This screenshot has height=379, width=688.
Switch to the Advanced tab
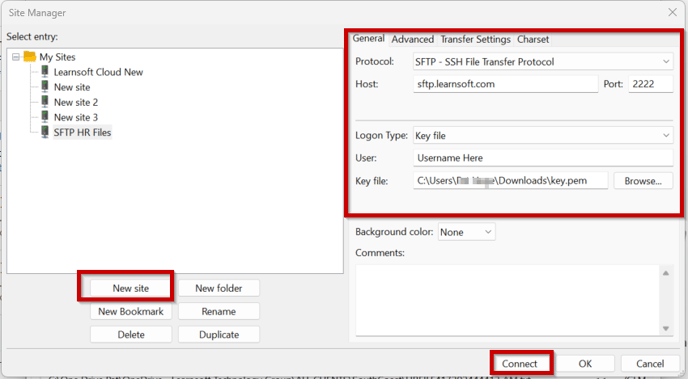tap(412, 39)
